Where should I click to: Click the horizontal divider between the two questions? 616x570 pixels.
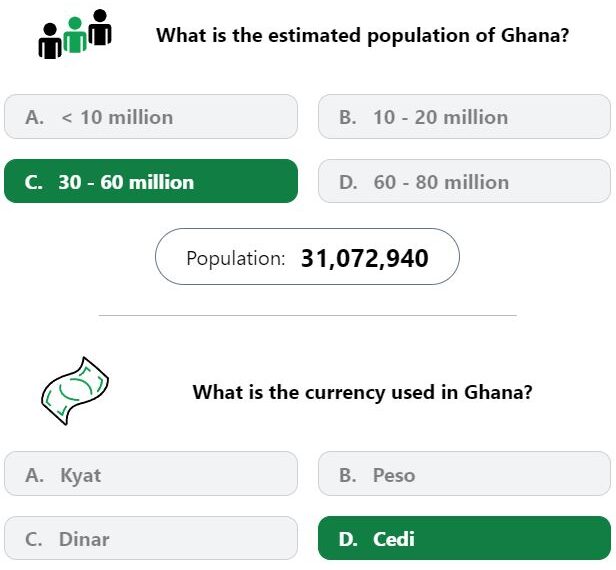point(308,315)
